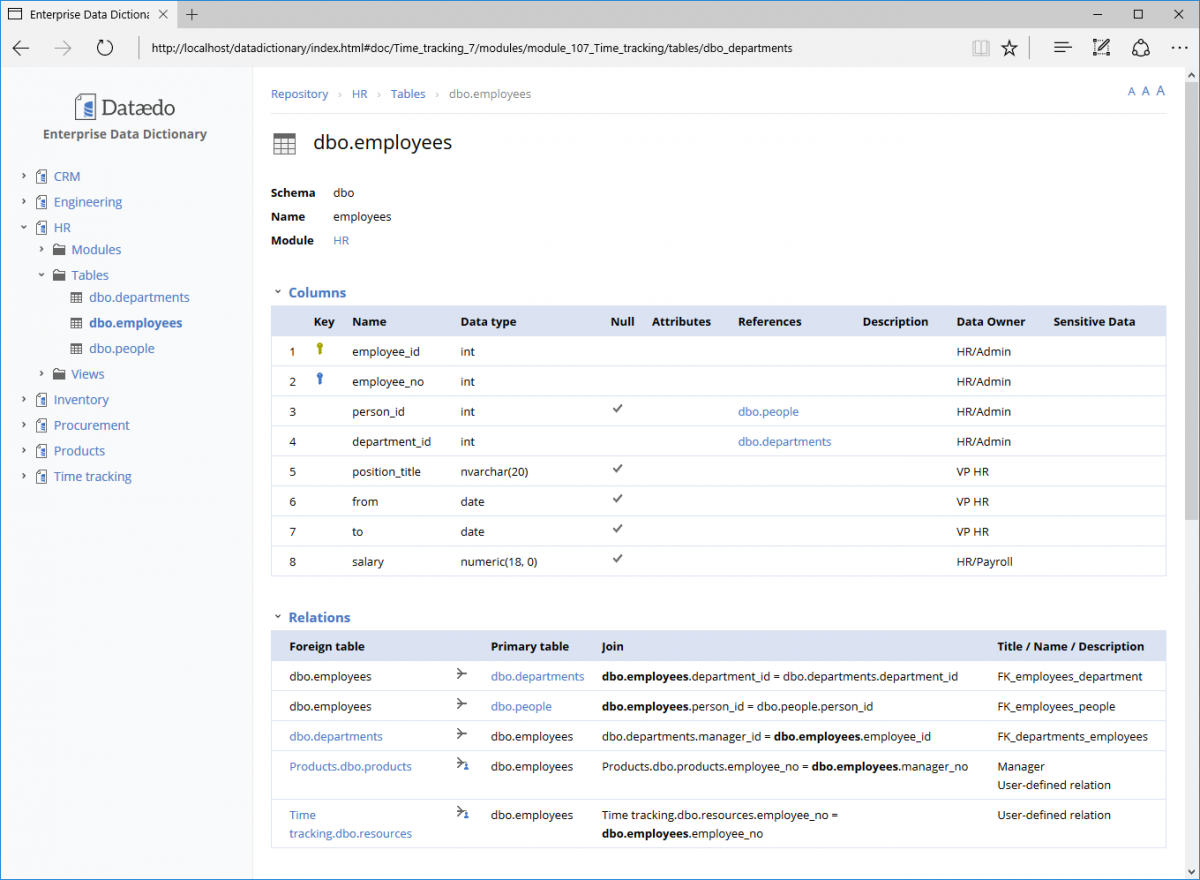Click the blue unique key icon beside employee_no
Screen dimensions: 1200x880
(319, 378)
